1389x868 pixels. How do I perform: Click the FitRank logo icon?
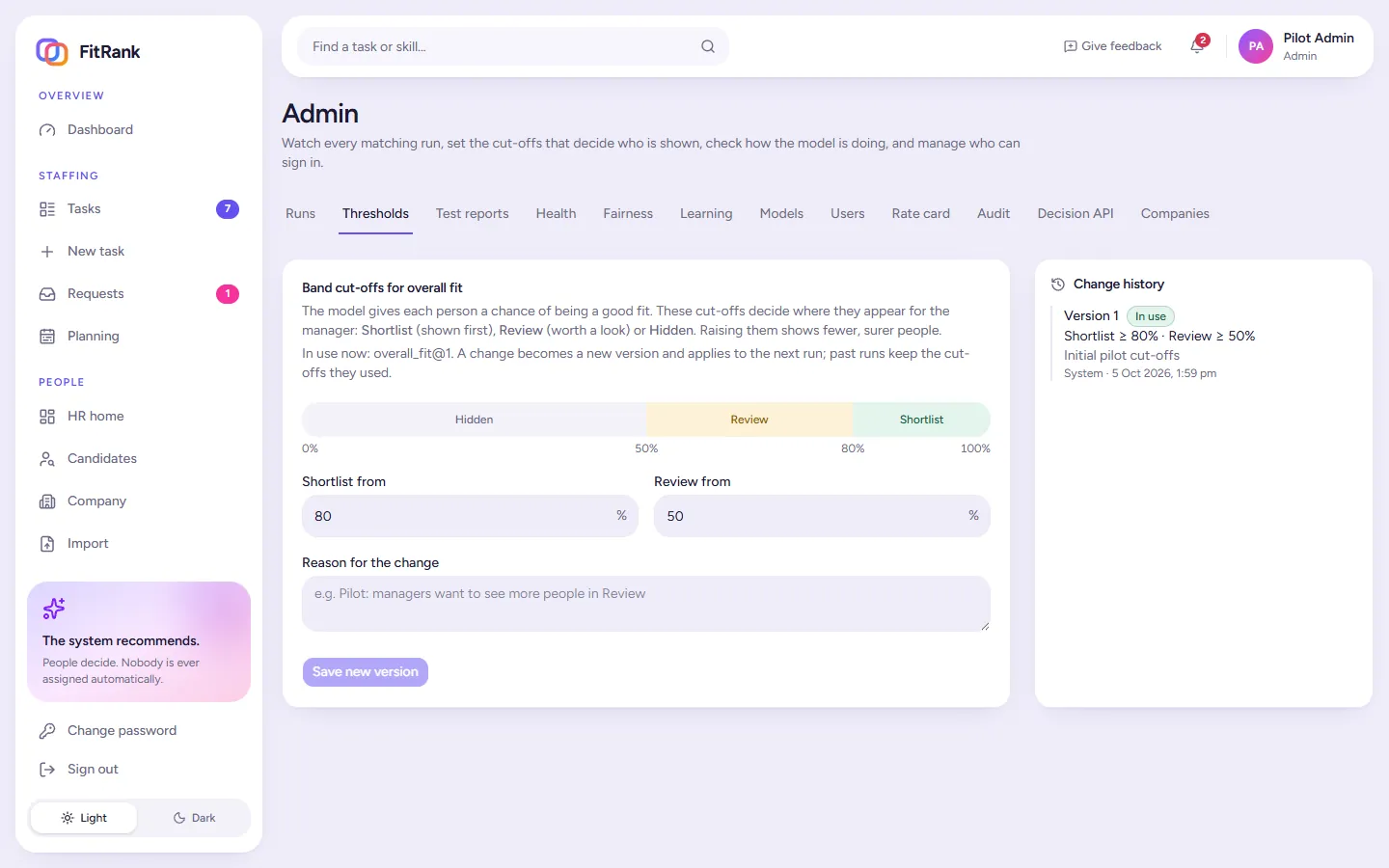52,51
